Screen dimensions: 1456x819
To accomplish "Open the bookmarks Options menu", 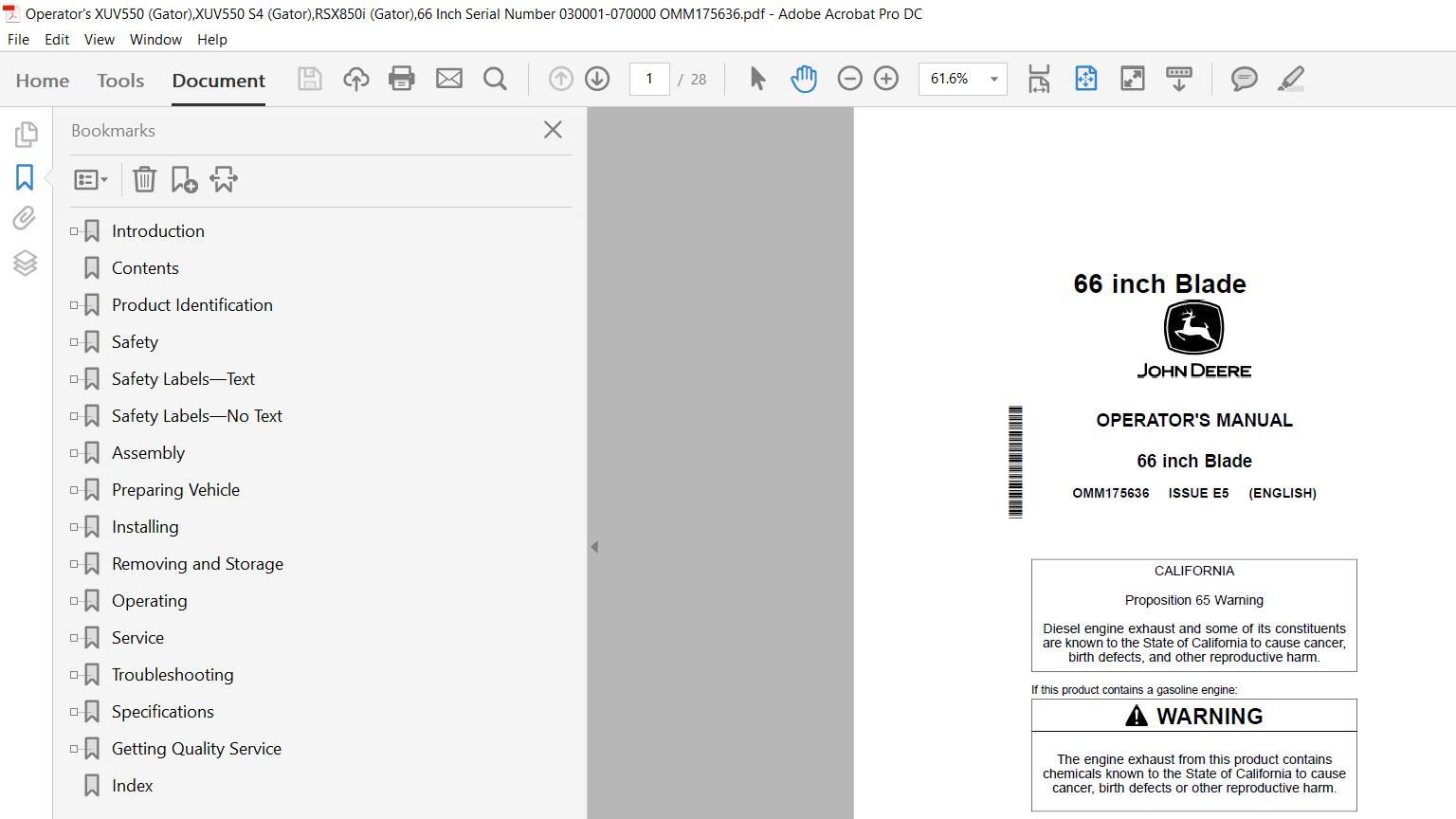I will 91,179.
